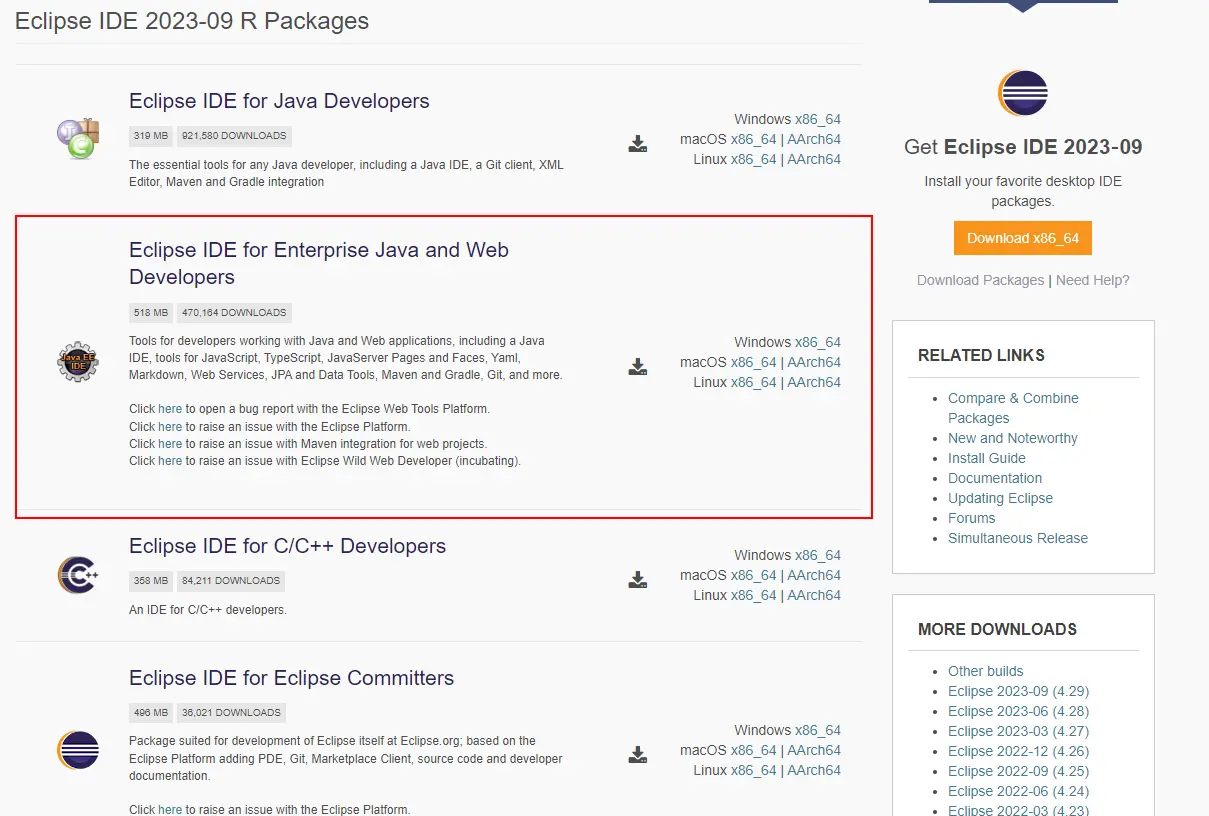Download macOS AArch64 for Java Developers
Viewport: 1209px width, 816px height.
click(814, 139)
